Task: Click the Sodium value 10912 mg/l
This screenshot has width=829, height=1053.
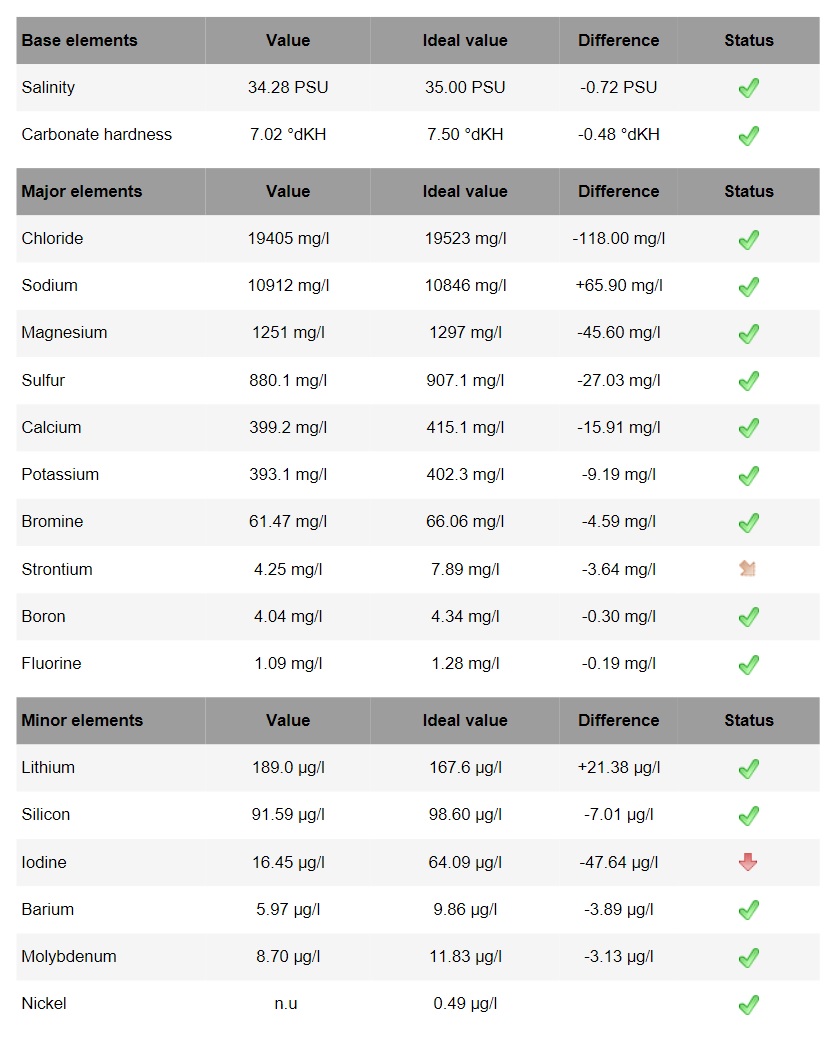Action: pyautogui.click(x=288, y=285)
